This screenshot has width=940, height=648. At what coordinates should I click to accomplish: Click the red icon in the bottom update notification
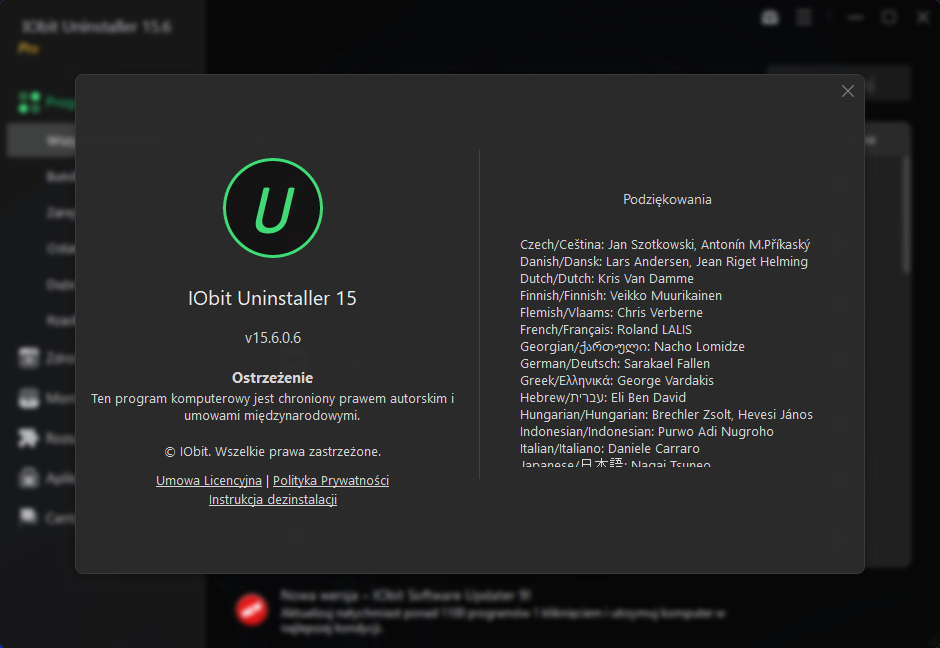click(x=252, y=610)
